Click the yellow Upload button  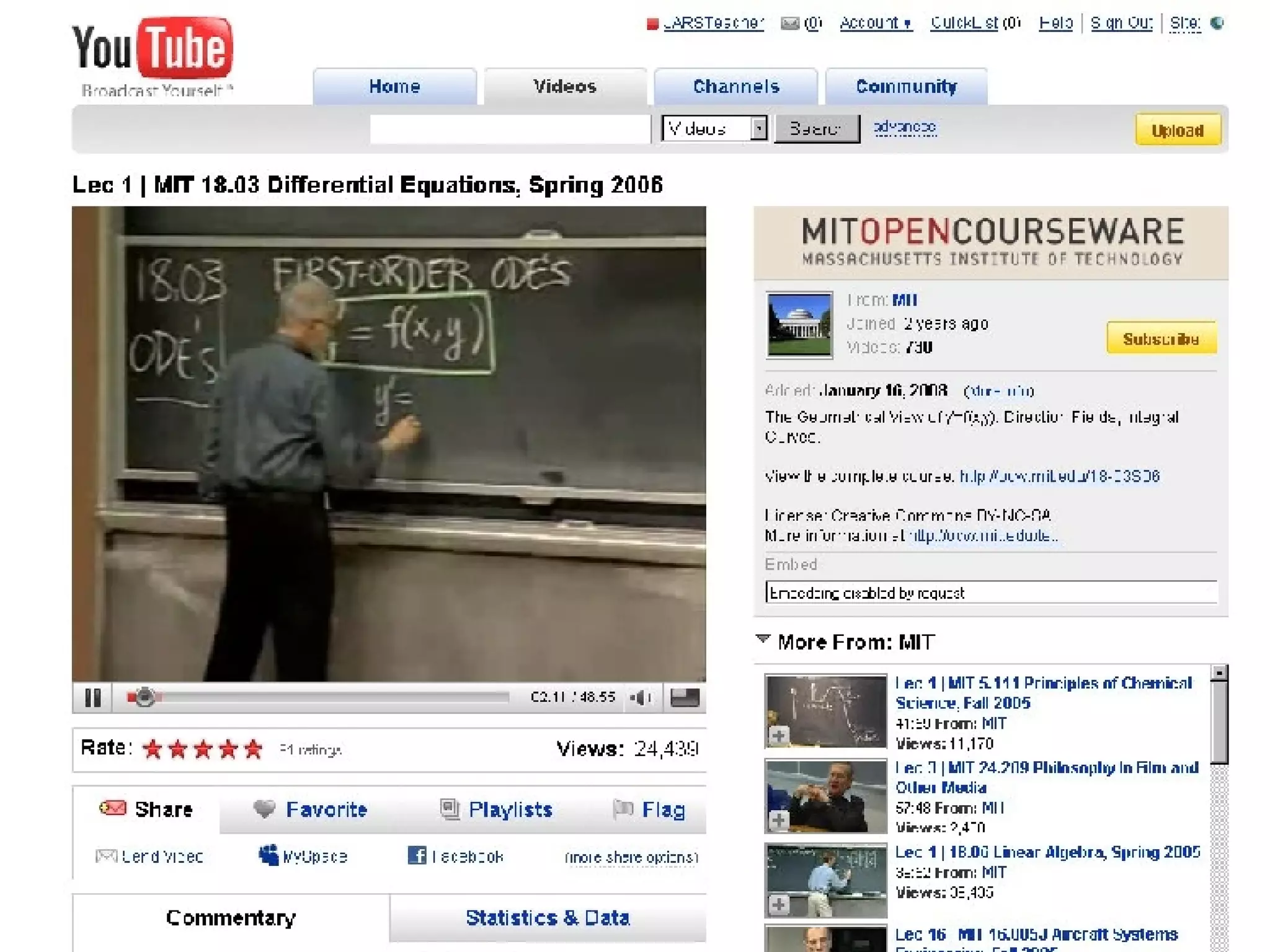(x=1177, y=130)
